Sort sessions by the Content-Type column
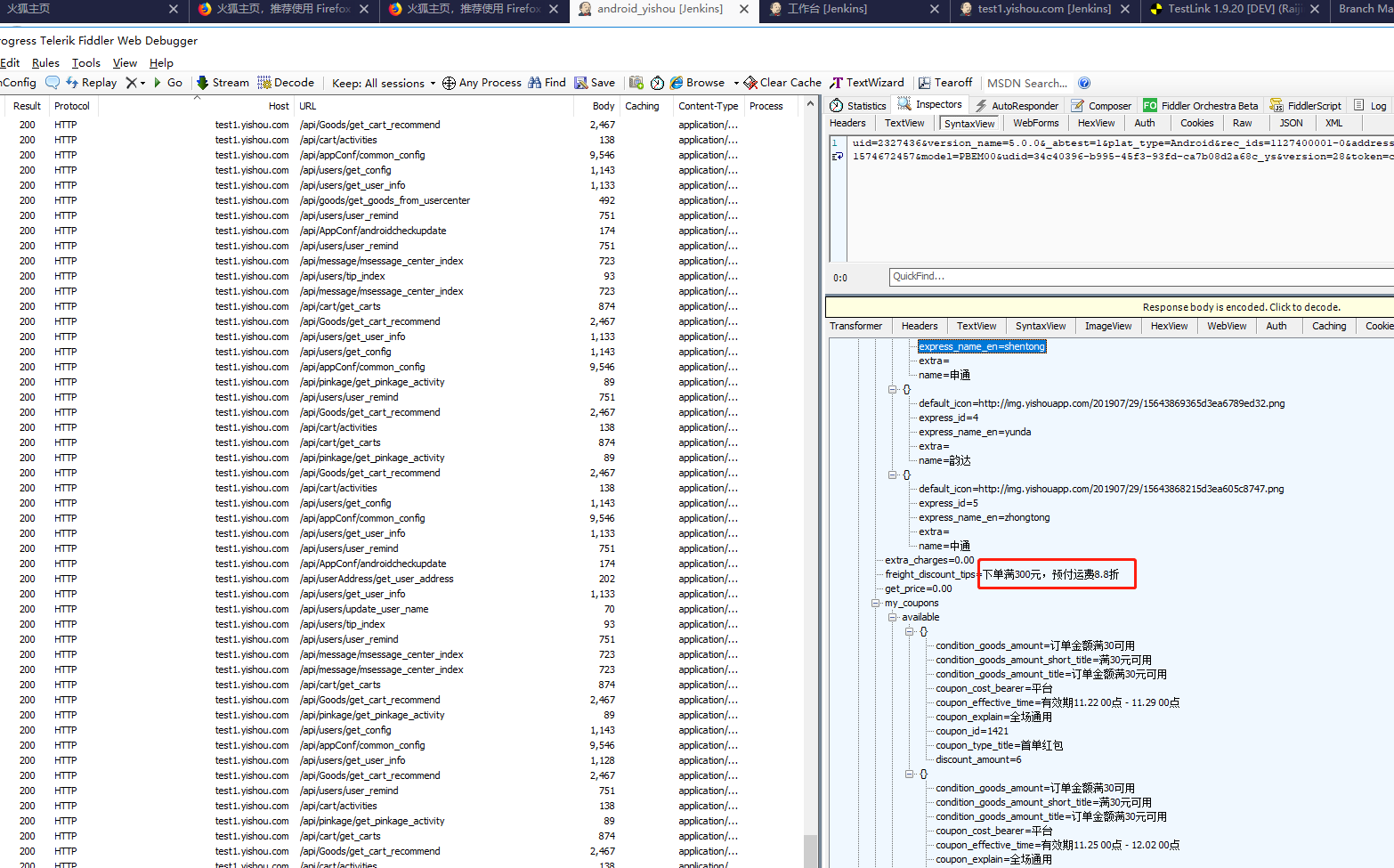This screenshot has width=1394, height=868. click(x=709, y=106)
